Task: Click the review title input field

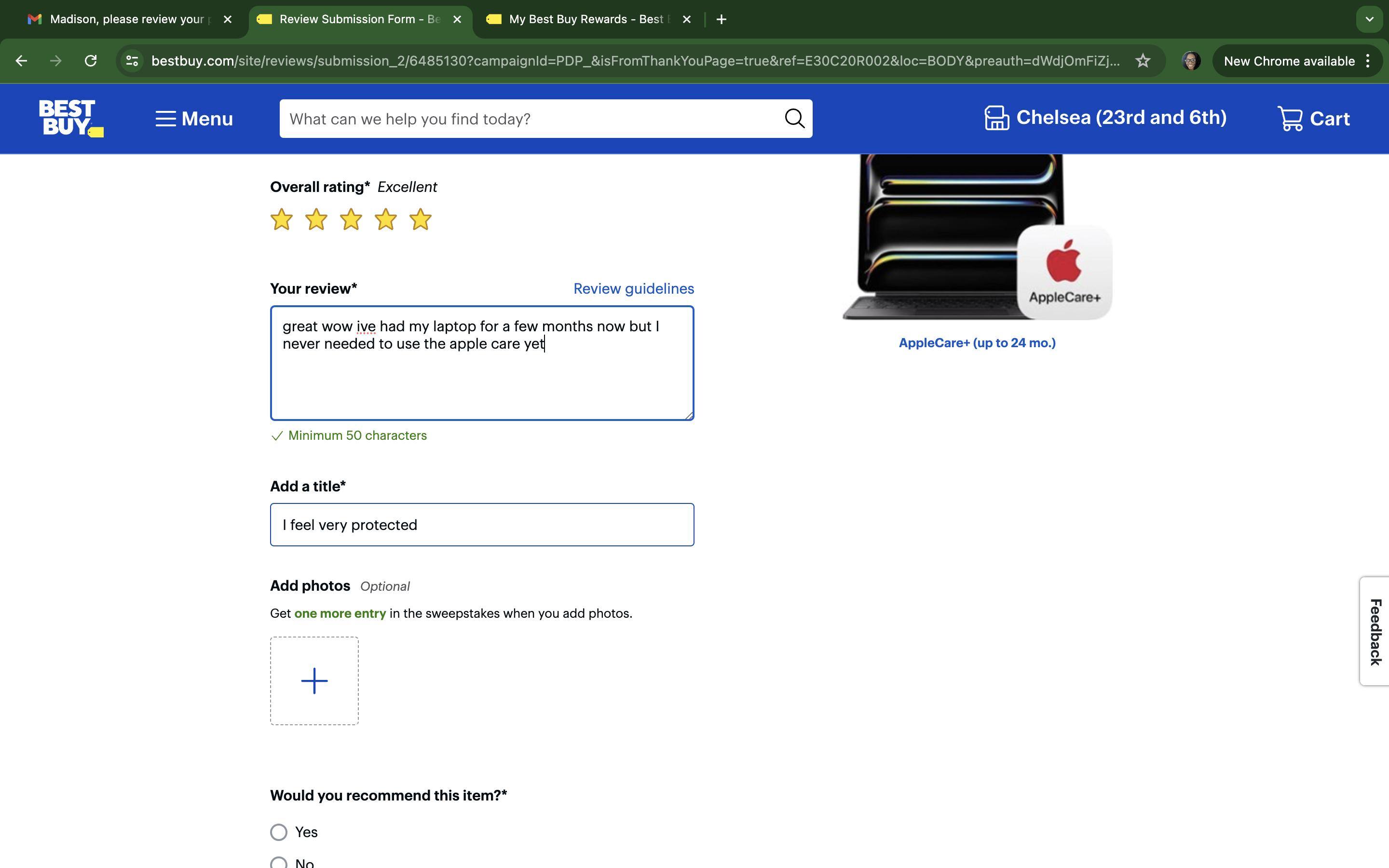Action: click(x=481, y=524)
